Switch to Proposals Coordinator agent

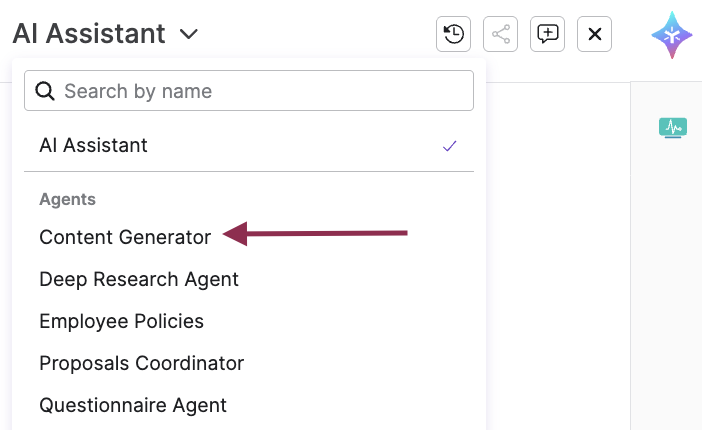[x=141, y=363]
